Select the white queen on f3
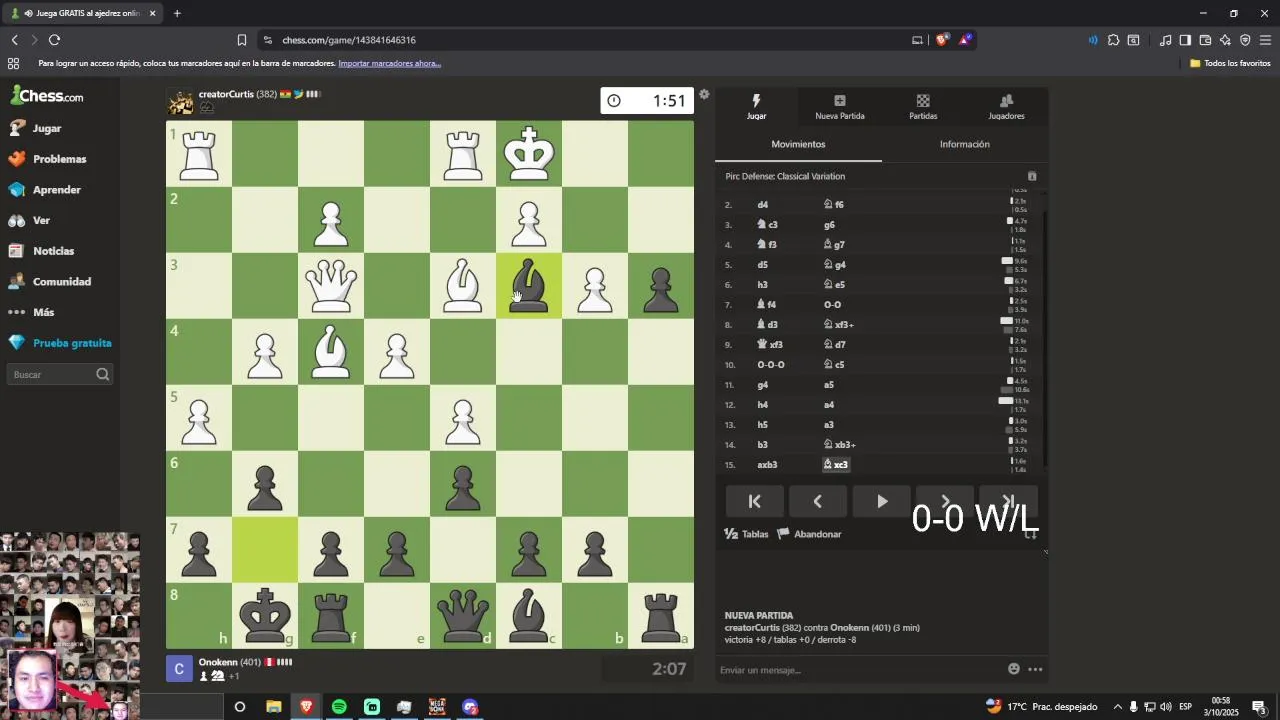The height and width of the screenshot is (720, 1280). [x=331, y=286]
